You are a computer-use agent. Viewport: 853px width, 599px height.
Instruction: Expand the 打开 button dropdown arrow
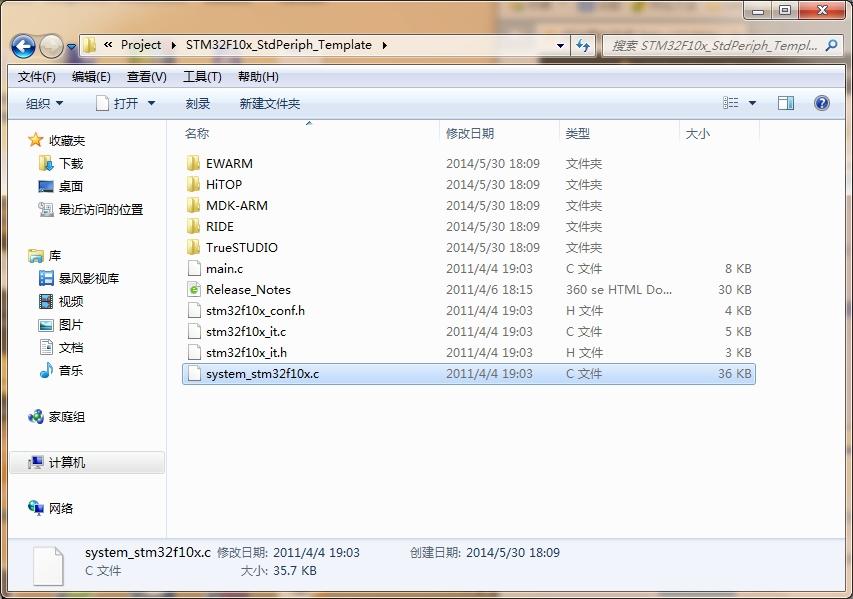[152, 103]
